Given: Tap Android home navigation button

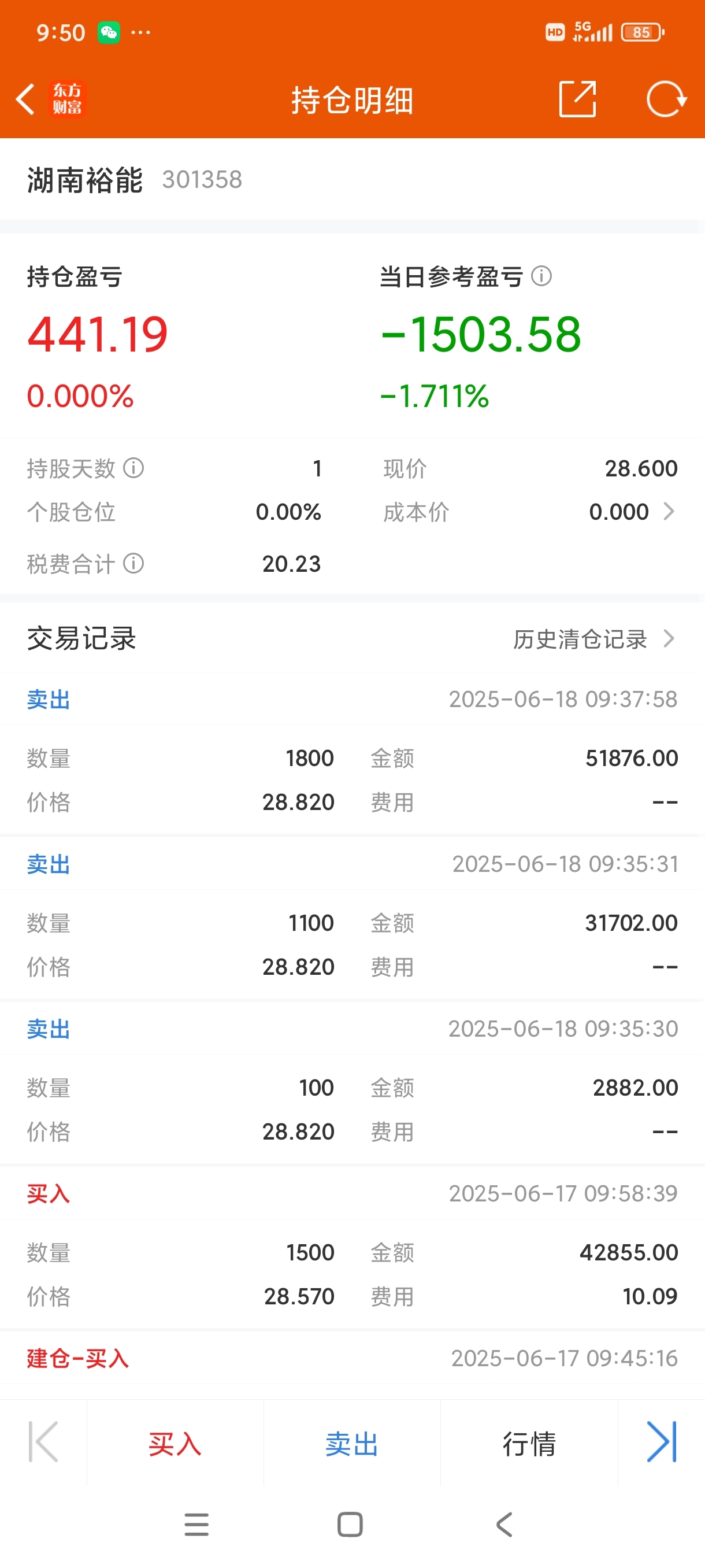Looking at the screenshot, I should tap(350, 1525).
